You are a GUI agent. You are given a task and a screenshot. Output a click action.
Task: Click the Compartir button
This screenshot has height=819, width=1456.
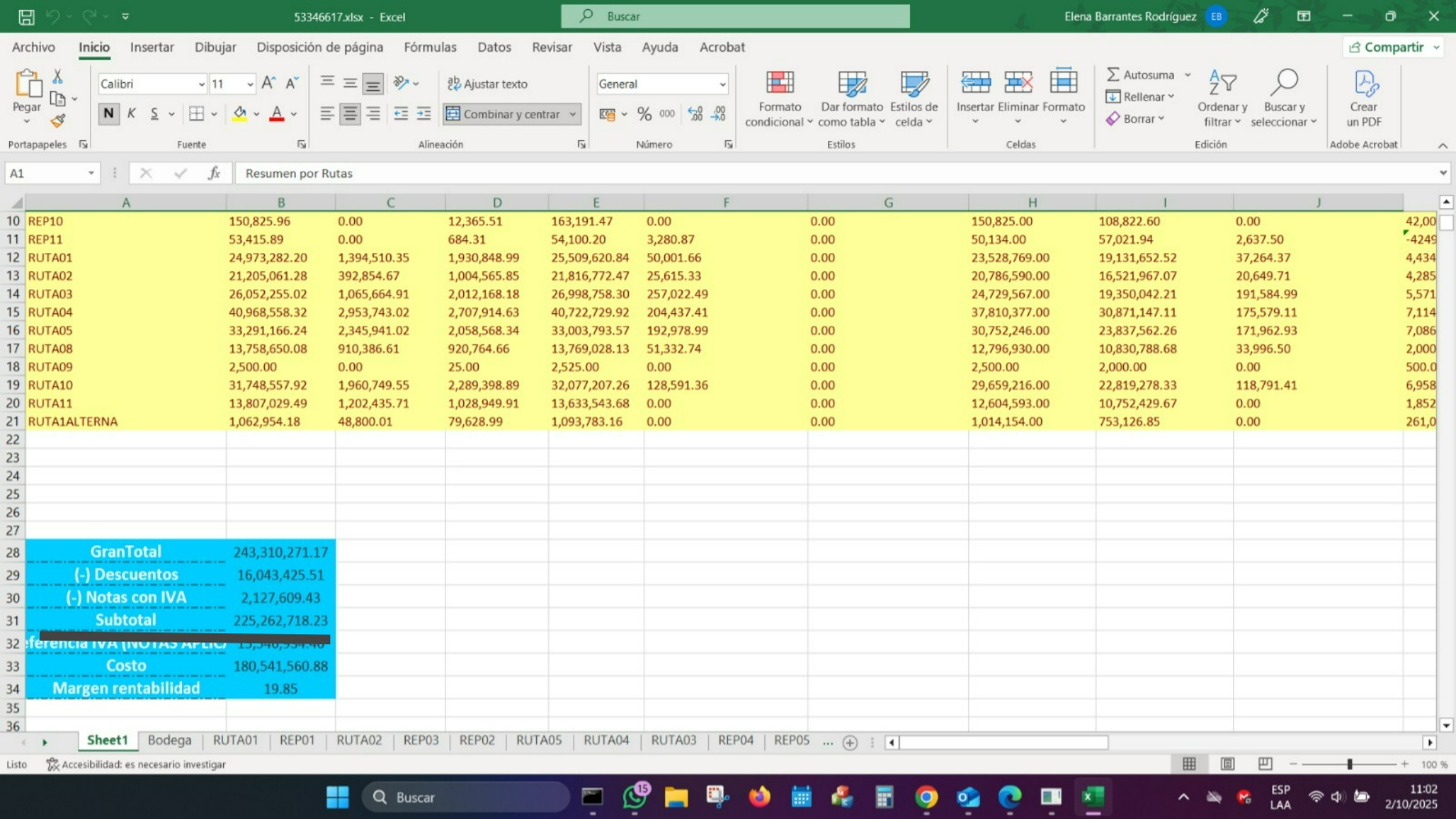pos(1387,47)
